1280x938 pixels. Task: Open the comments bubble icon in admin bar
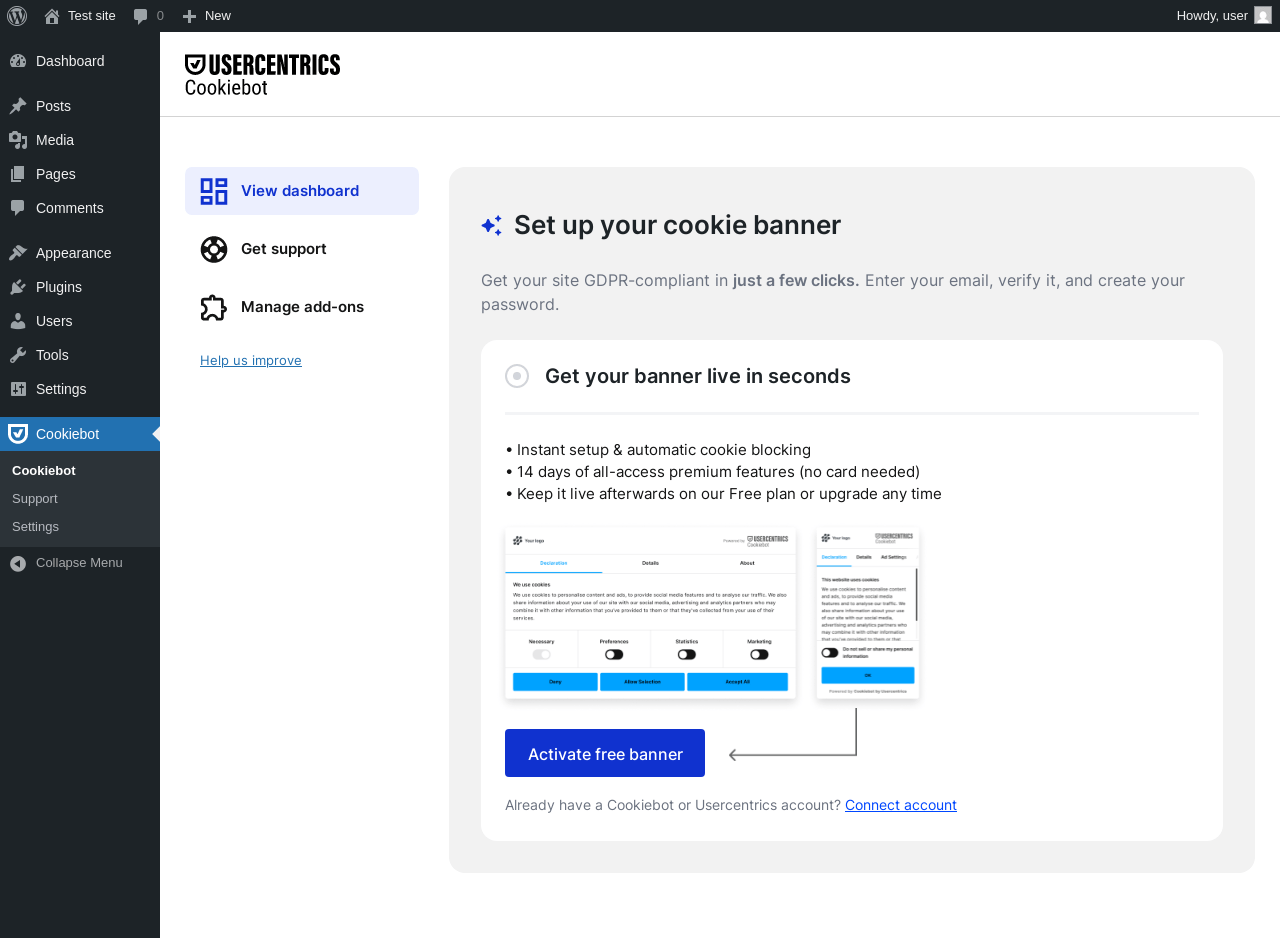point(141,16)
